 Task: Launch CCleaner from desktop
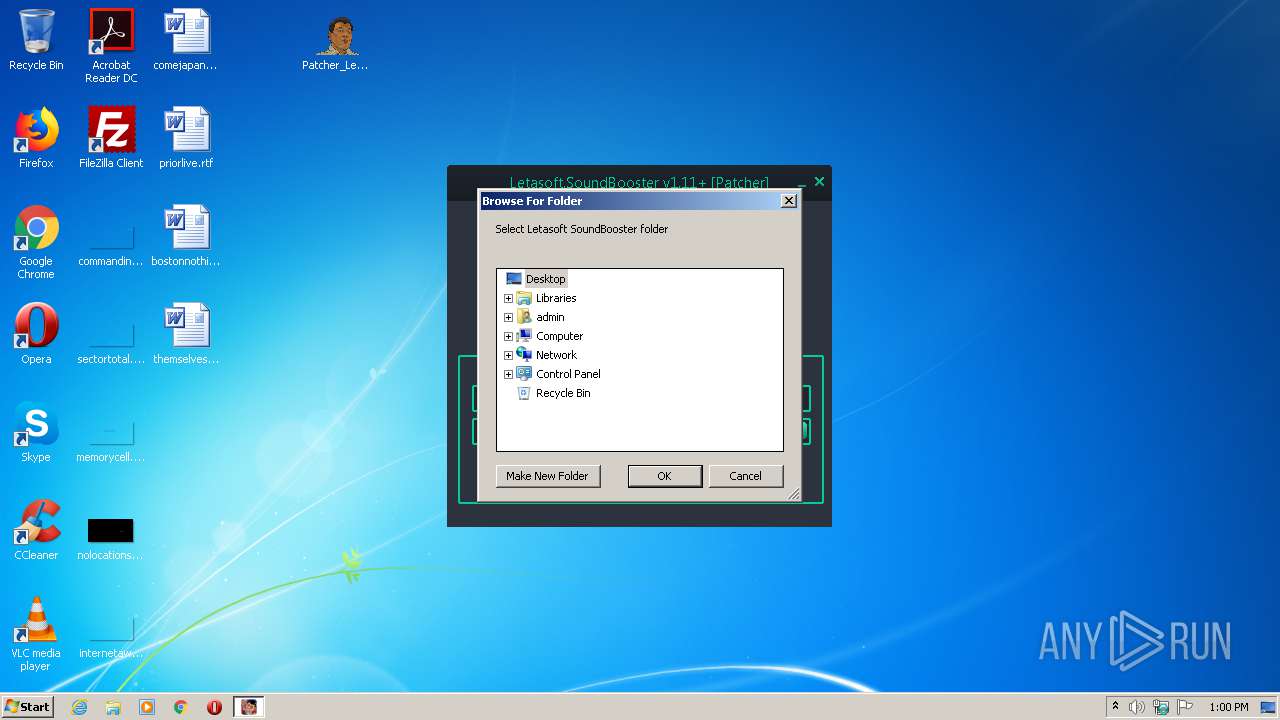(x=36, y=530)
